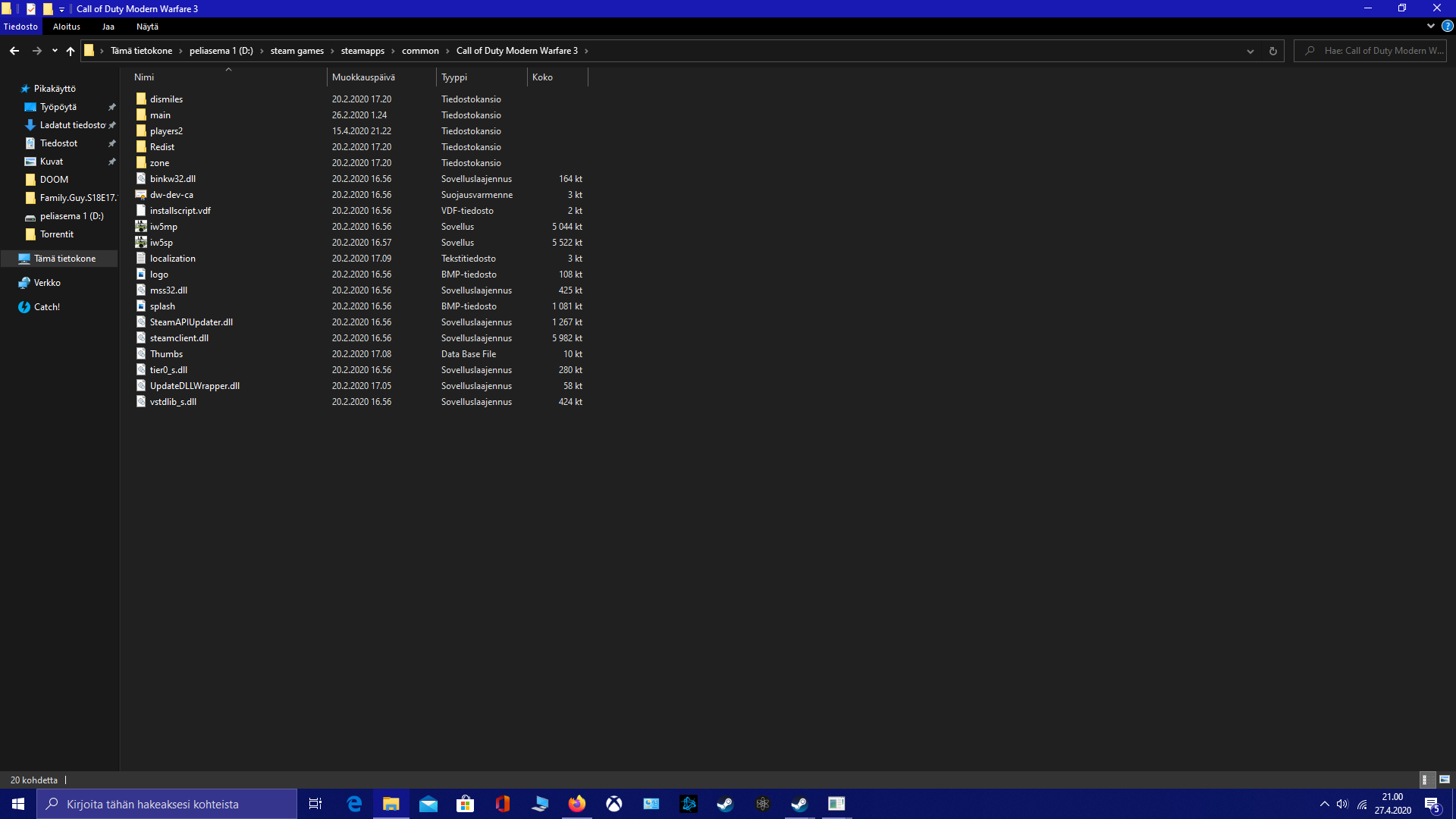
Task: Click the forward navigation arrow
Action: (x=36, y=51)
